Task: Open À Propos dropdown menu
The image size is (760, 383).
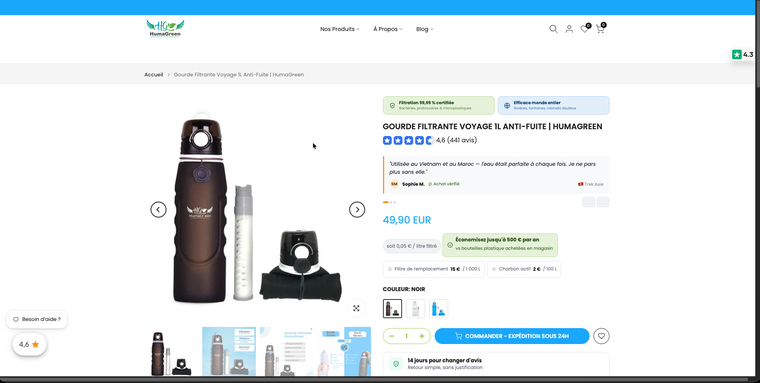Action: (x=388, y=29)
